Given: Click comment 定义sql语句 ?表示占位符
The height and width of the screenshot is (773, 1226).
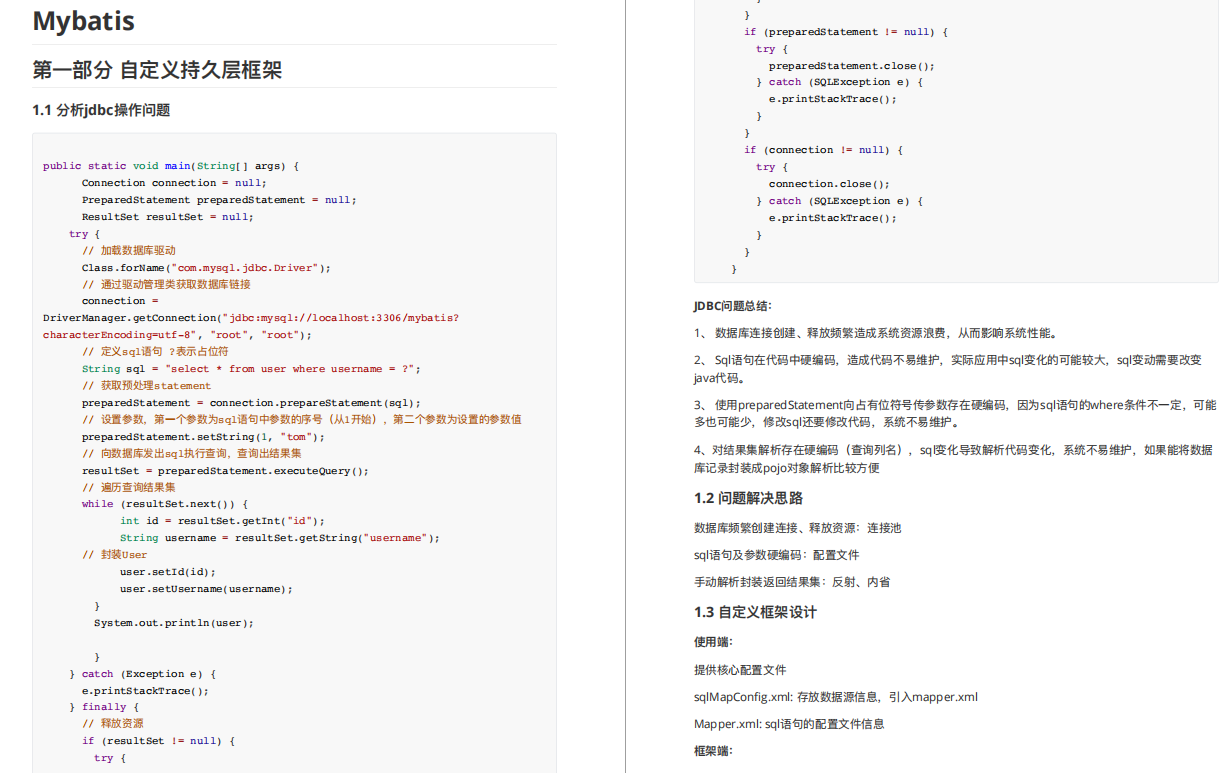Looking at the screenshot, I should [x=155, y=352].
